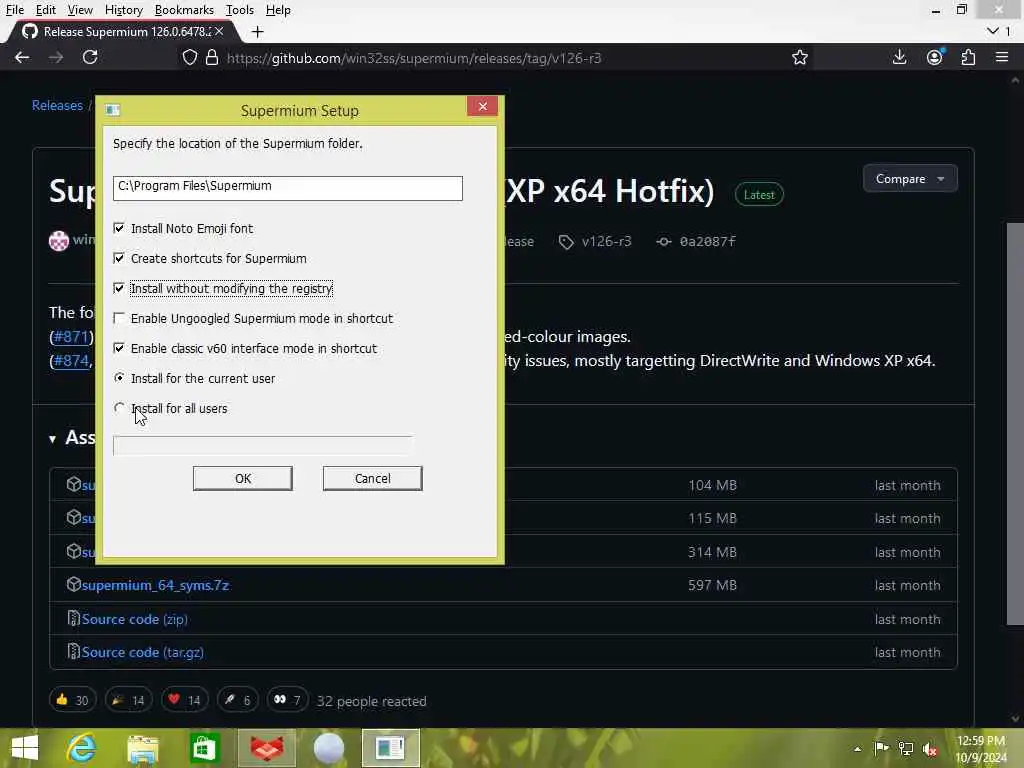
Task: Click the eyes reaction
Action: pos(287,700)
